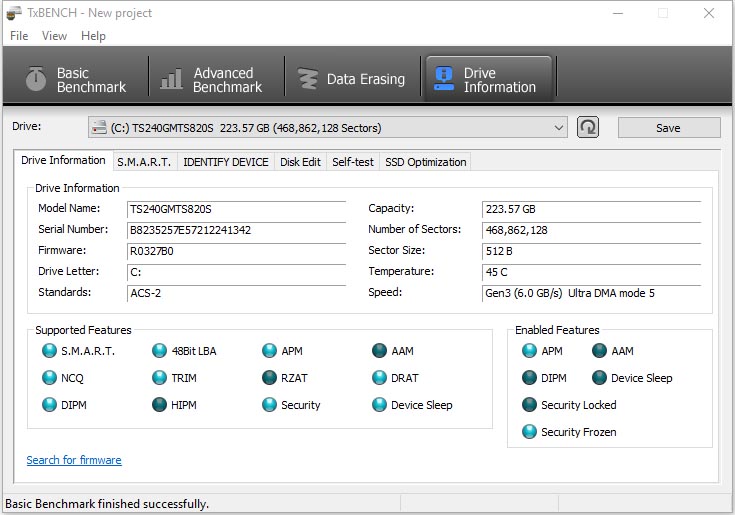Click the Standards field ACS-2
This screenshot has width=735, height=515.
pos(237,293)
